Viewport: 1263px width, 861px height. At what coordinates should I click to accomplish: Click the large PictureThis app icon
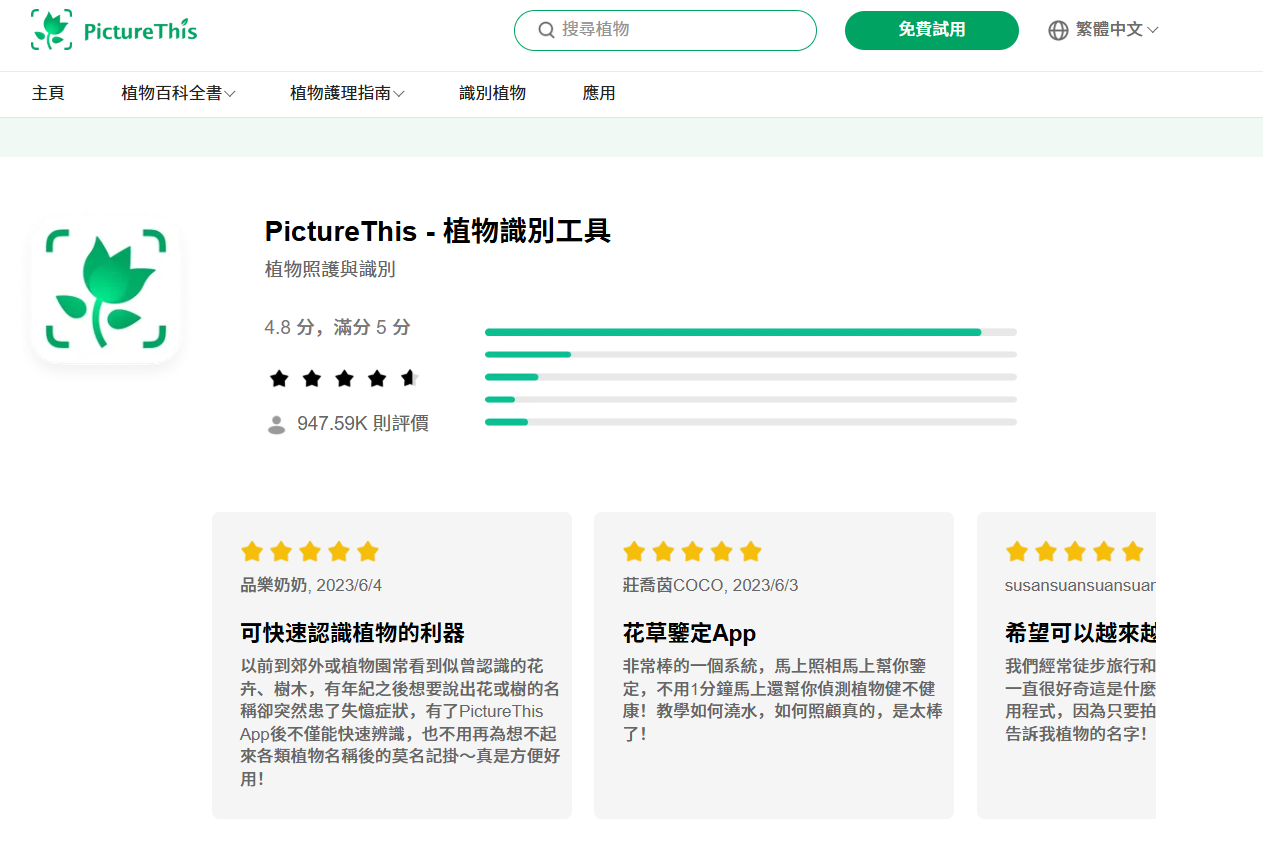[x=106, y=289]
